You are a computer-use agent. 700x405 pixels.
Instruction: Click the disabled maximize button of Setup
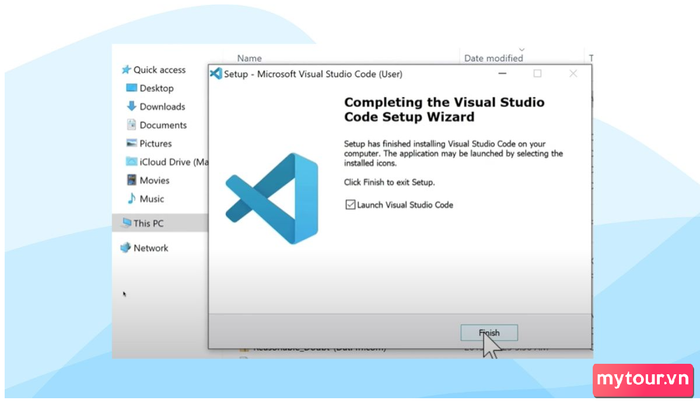[x=538, y=74]
